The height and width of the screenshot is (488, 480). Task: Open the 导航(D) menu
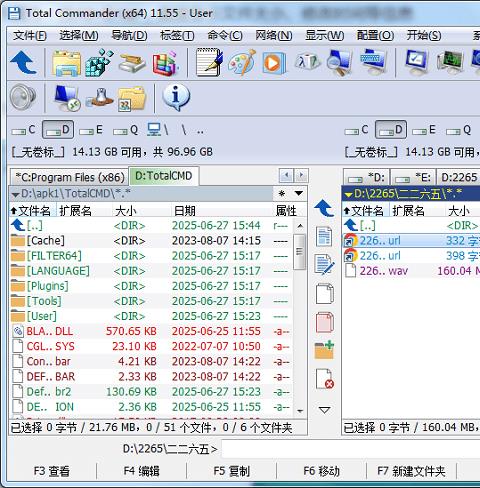pyautogui.click(x=129, y=35)
